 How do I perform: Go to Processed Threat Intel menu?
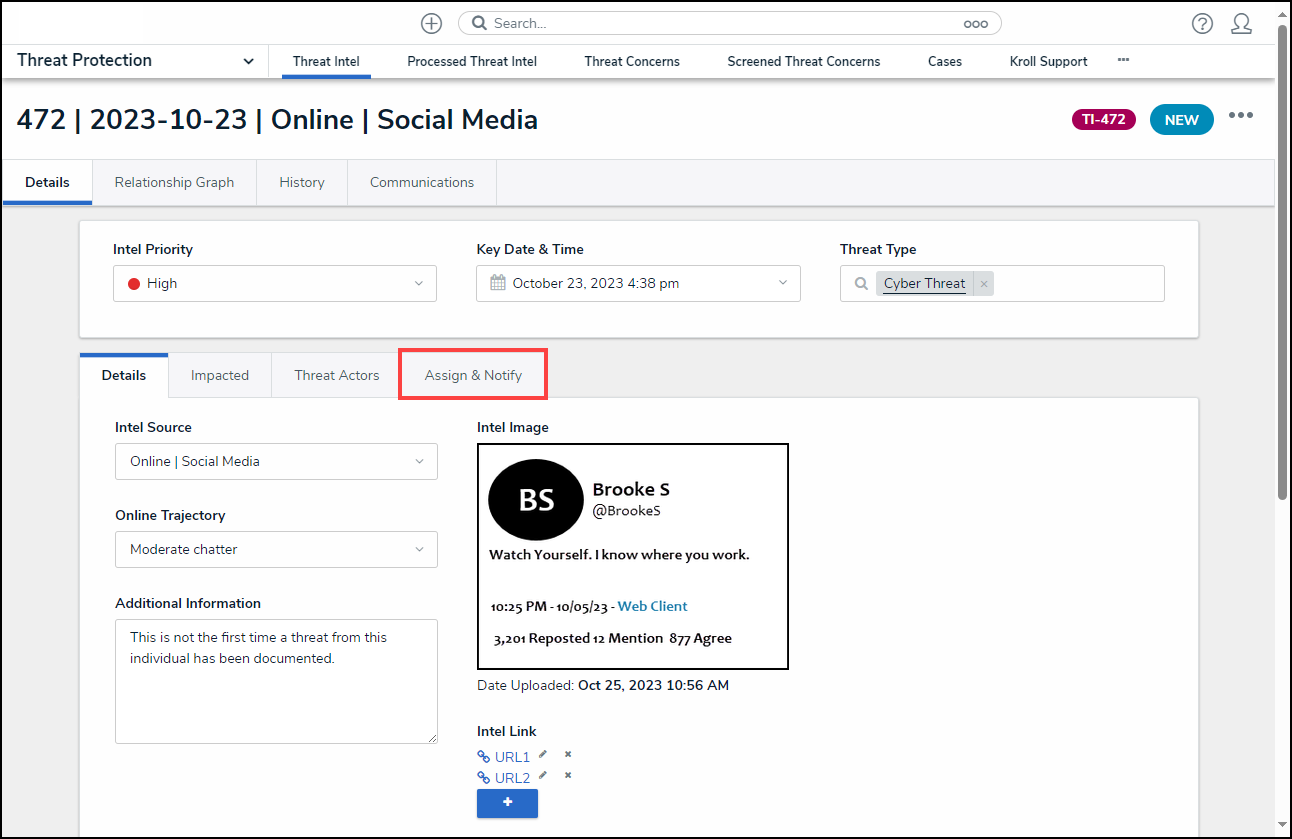472,61
